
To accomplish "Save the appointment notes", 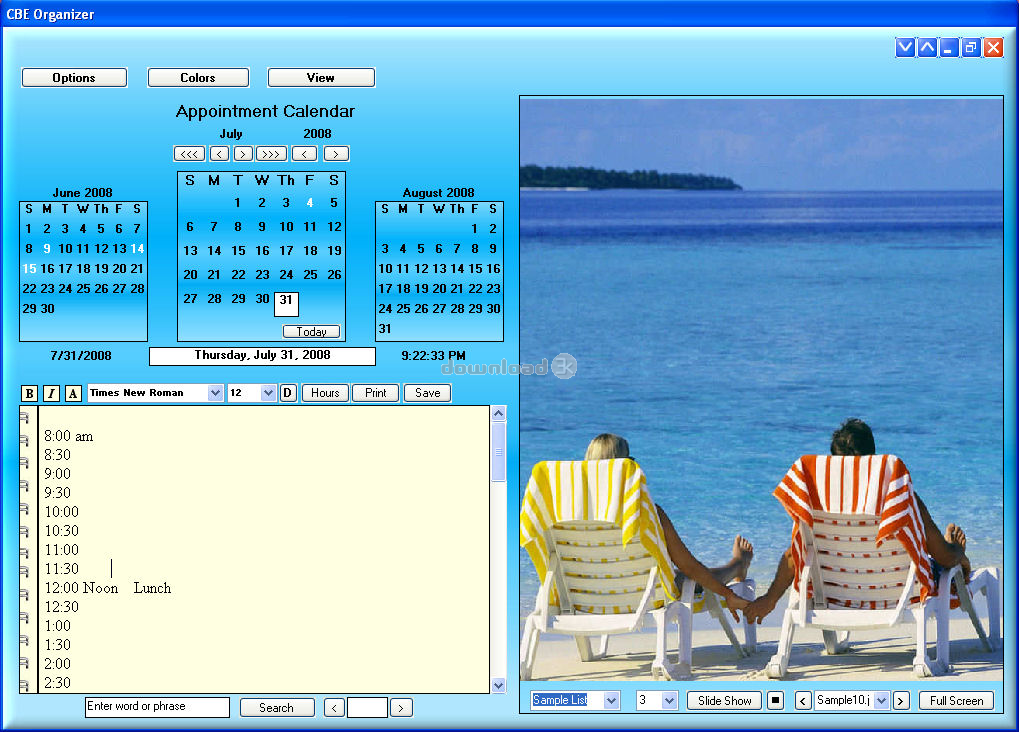I will coord(428,393).
